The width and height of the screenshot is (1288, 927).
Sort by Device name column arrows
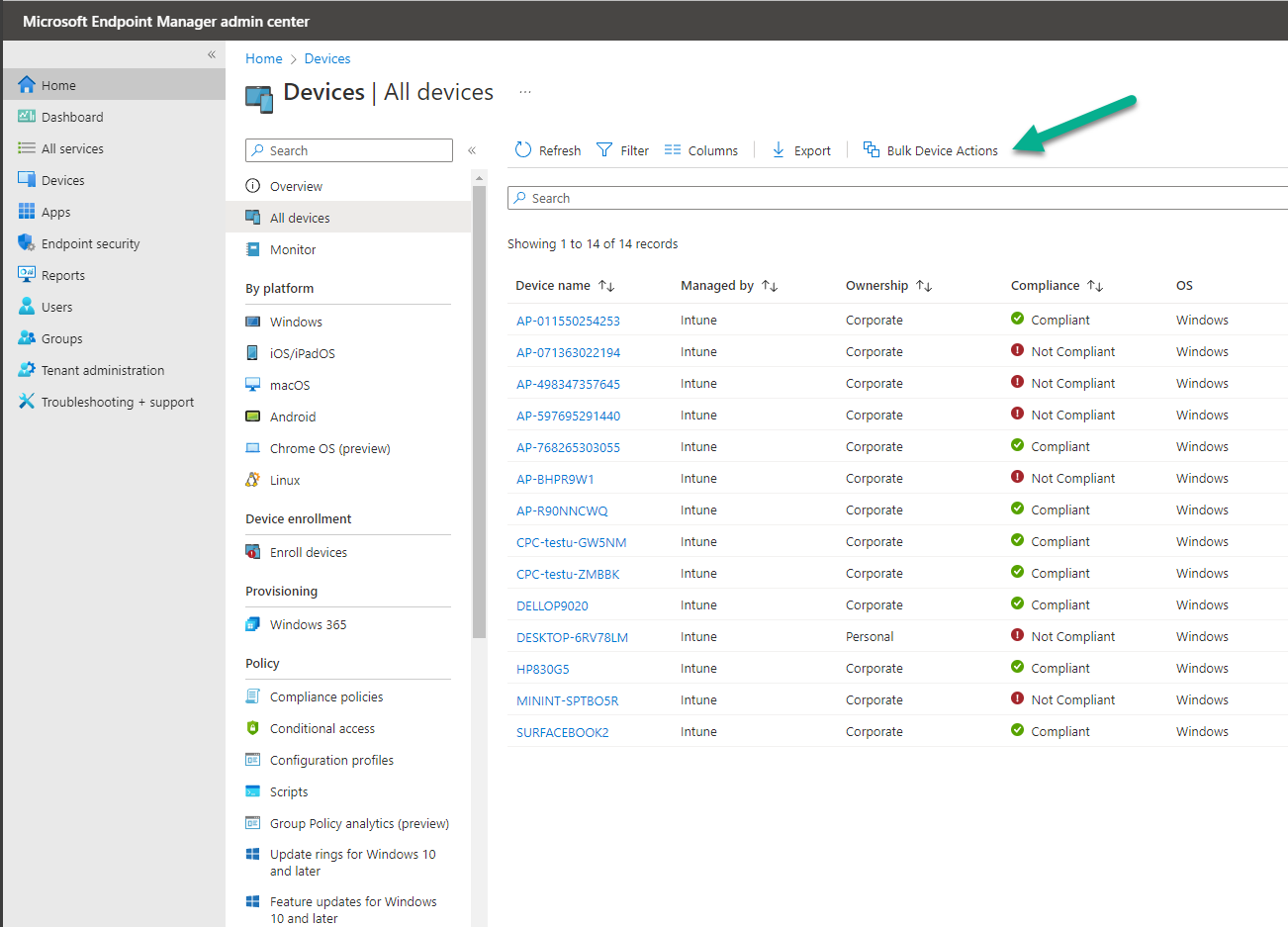click(x=606, y=286)
